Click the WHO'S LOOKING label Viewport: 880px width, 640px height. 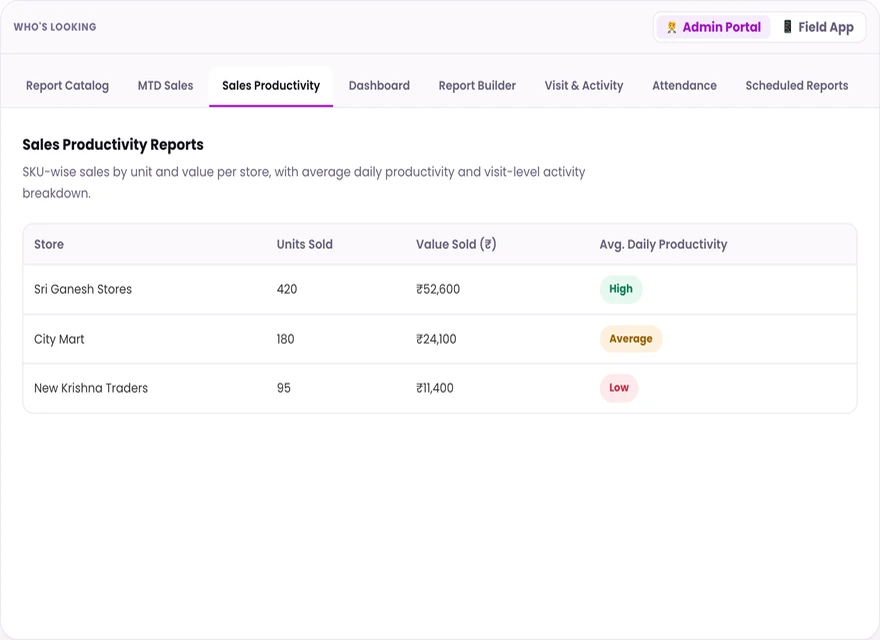[x=55, y=27]
